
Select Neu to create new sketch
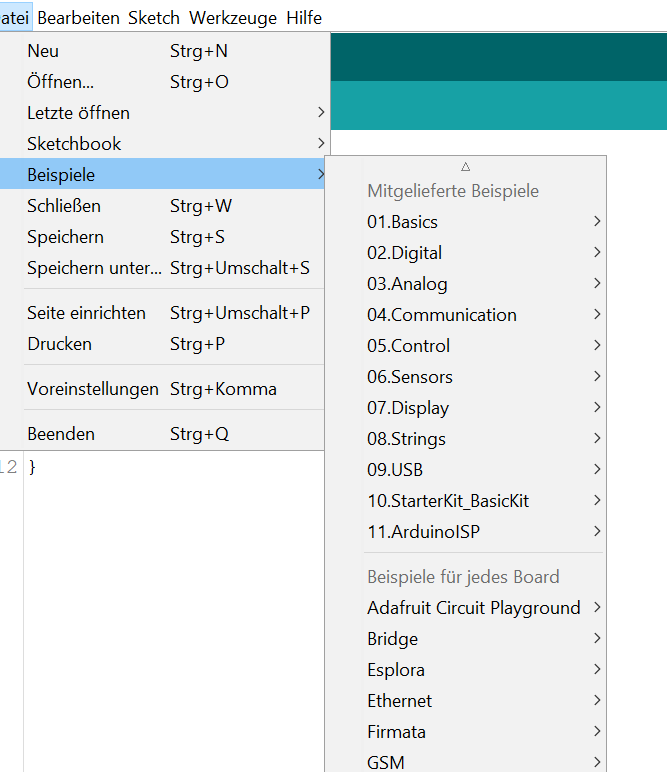pos(43,51)
